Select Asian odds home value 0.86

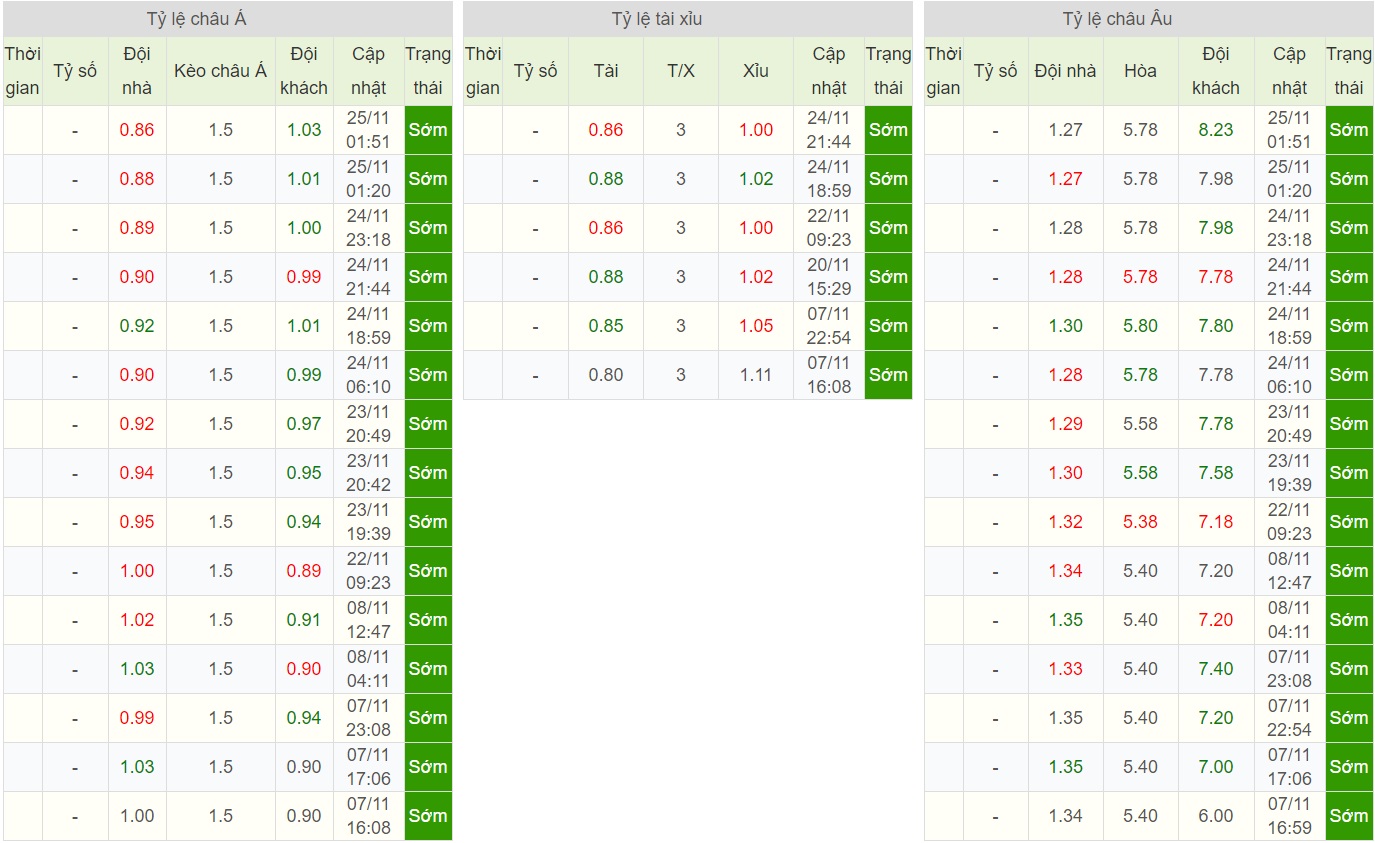click(137, 130)
